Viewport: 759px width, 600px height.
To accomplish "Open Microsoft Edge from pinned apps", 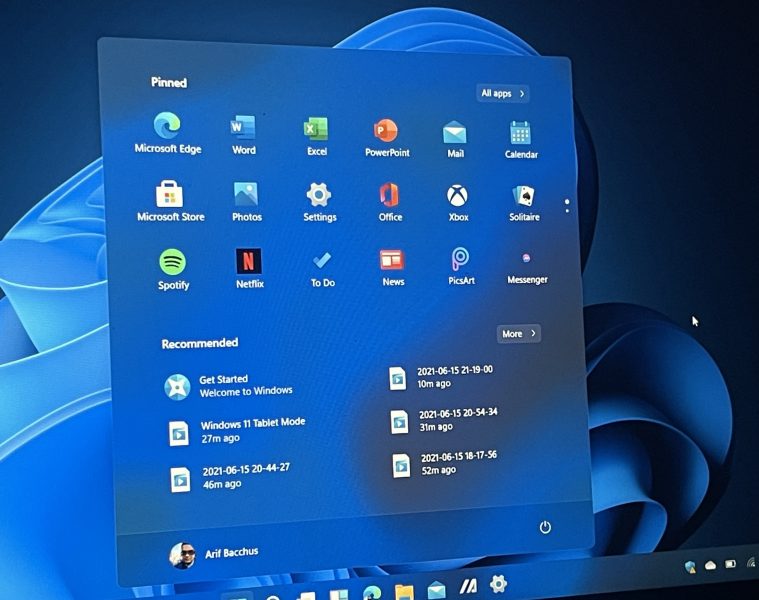I will (x=167, y=133).
